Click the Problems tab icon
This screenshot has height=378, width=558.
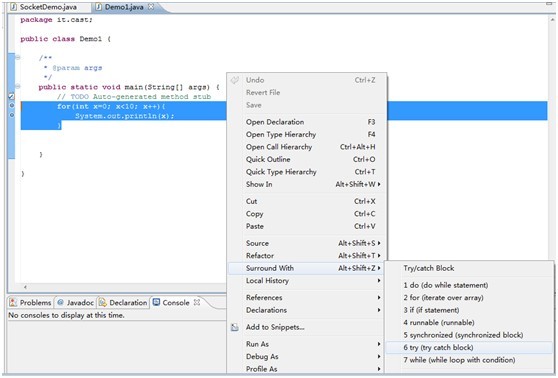tap(14, 303)
